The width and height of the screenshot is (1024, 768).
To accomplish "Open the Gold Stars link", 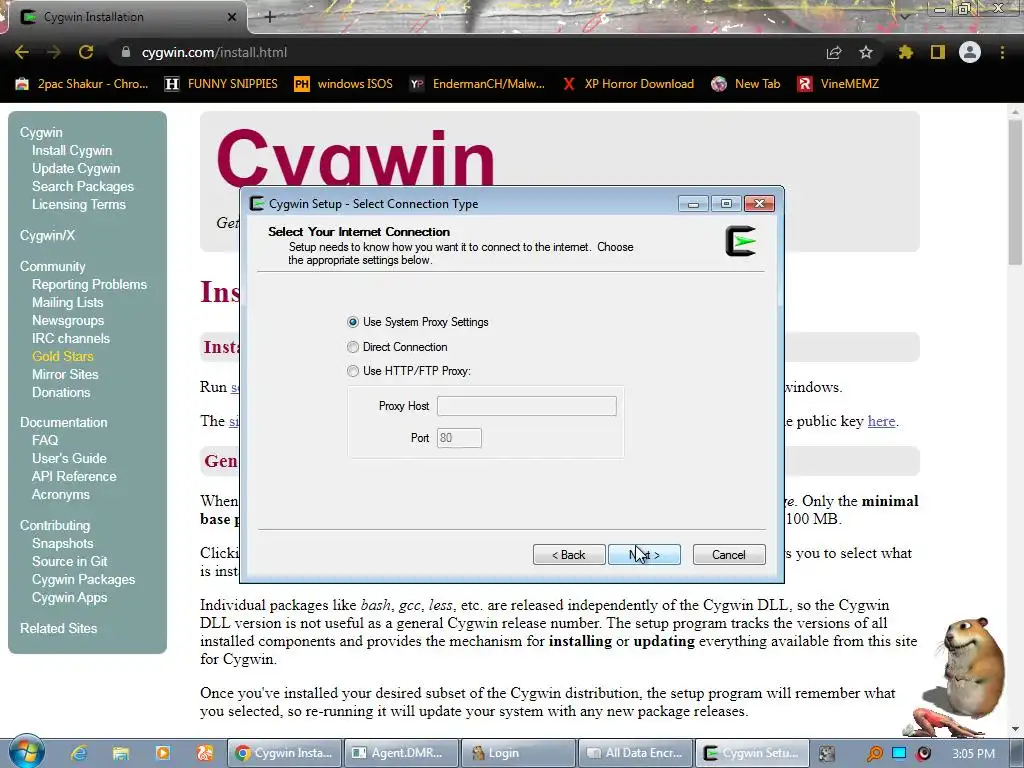I will (63, 357).
